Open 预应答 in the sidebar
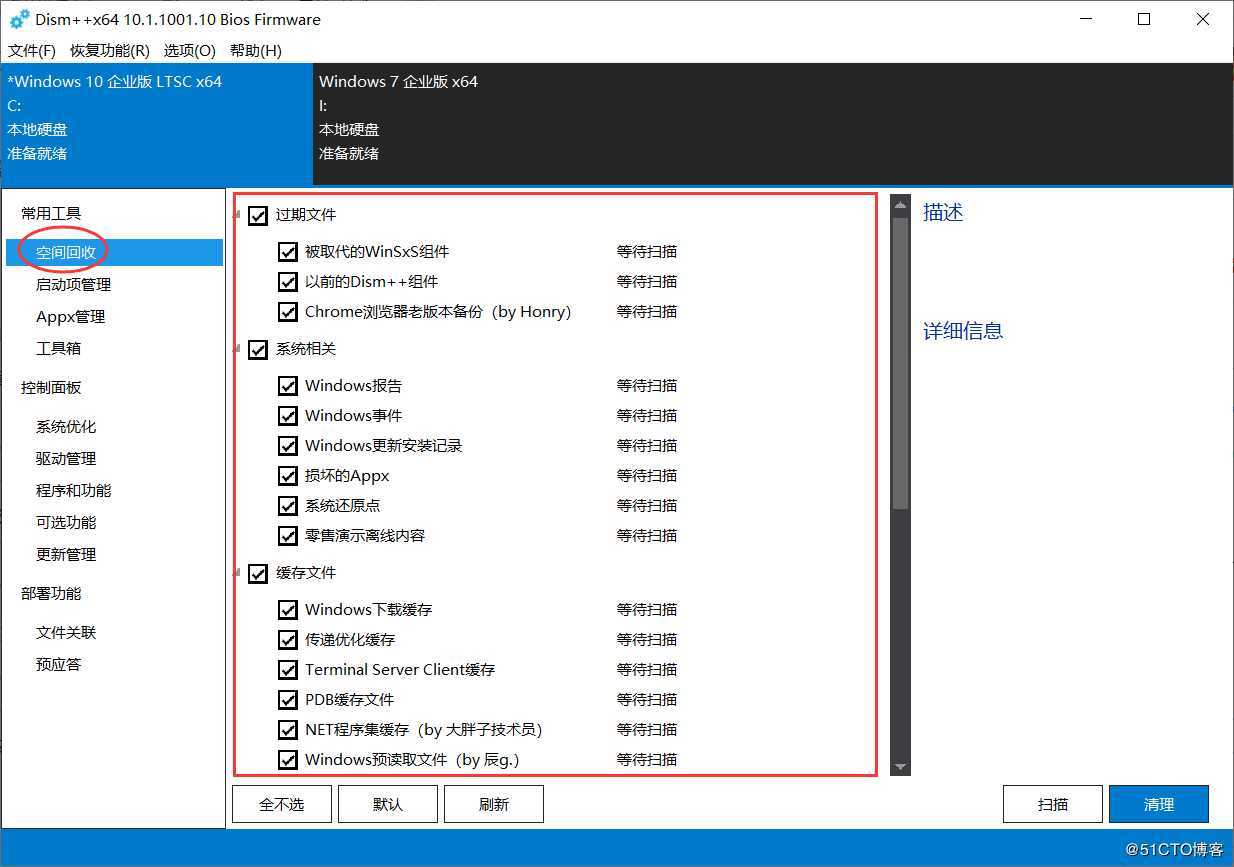 pyautogui.click(x=58, y=664)
